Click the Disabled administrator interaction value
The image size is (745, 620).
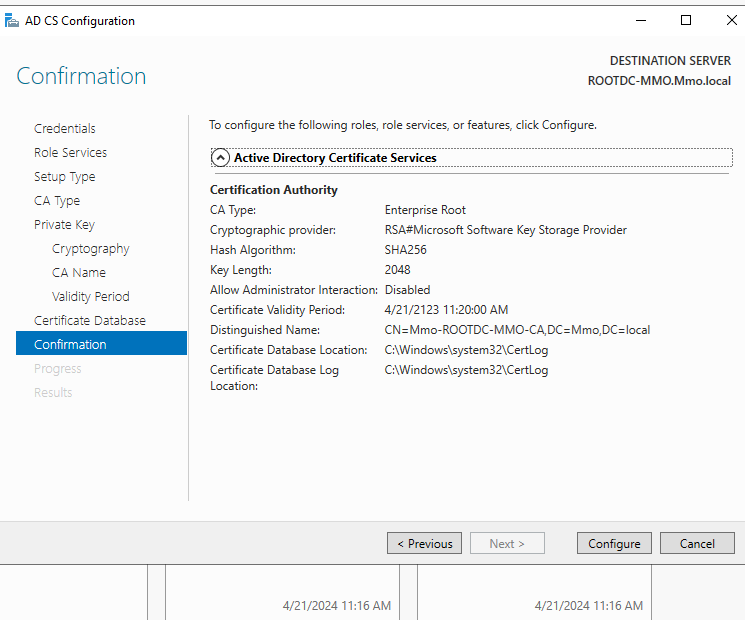click(407, 290)
